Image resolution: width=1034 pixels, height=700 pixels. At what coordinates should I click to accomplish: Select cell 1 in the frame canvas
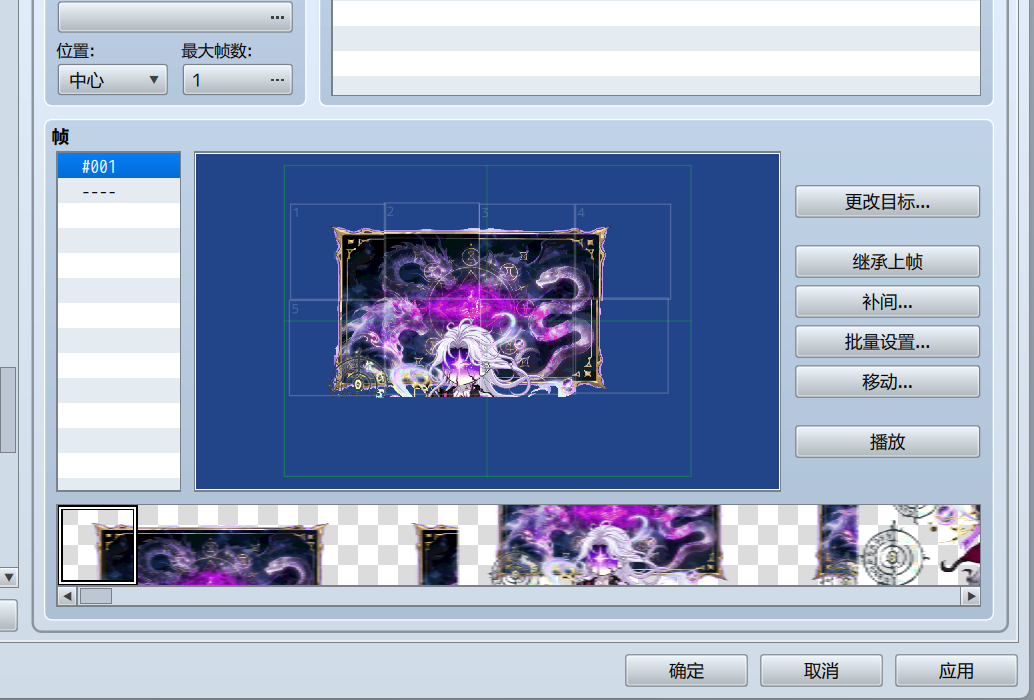coord(338,252)
